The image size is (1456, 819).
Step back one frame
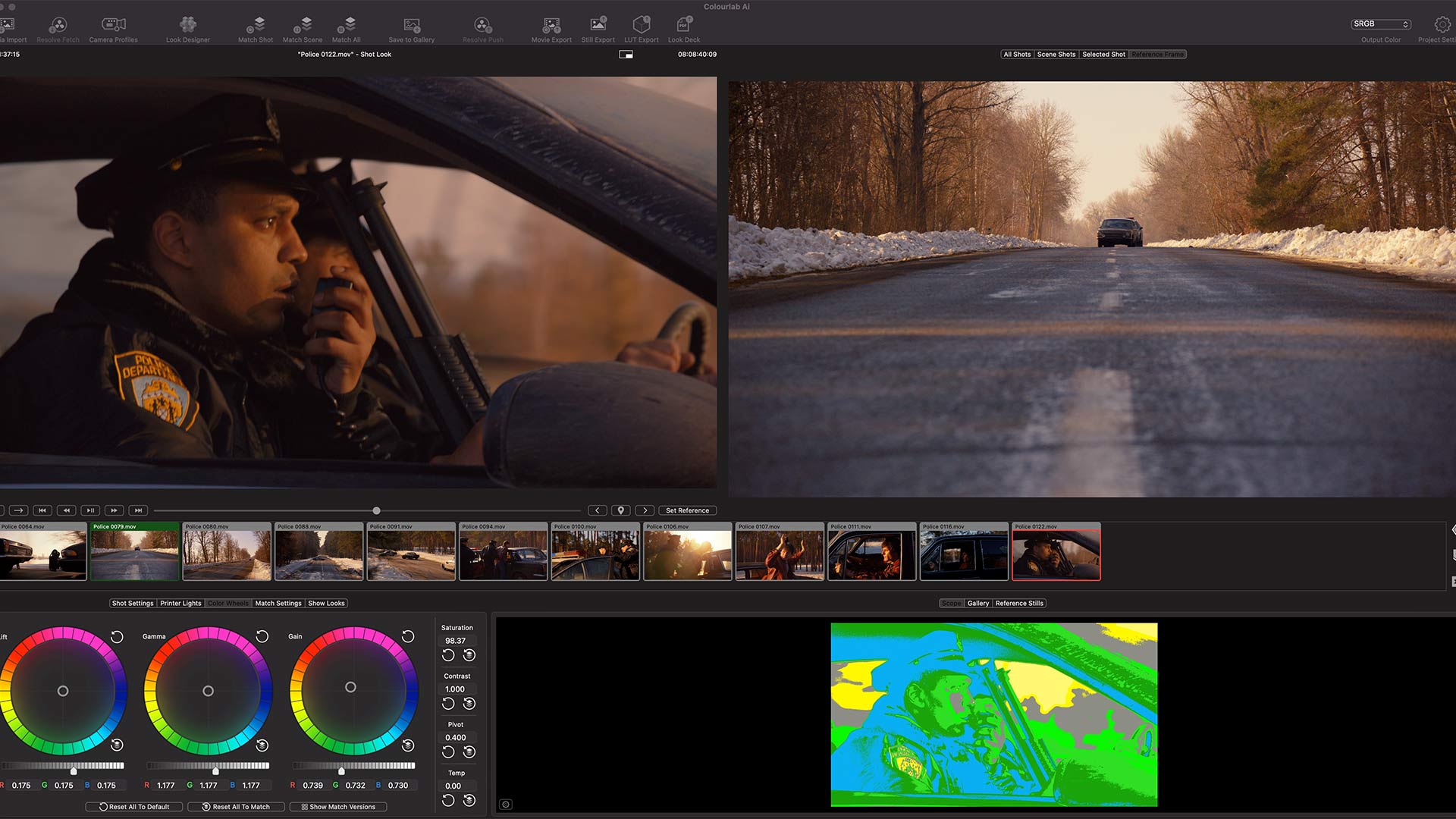pyautogui.click(x=67, y=510)
